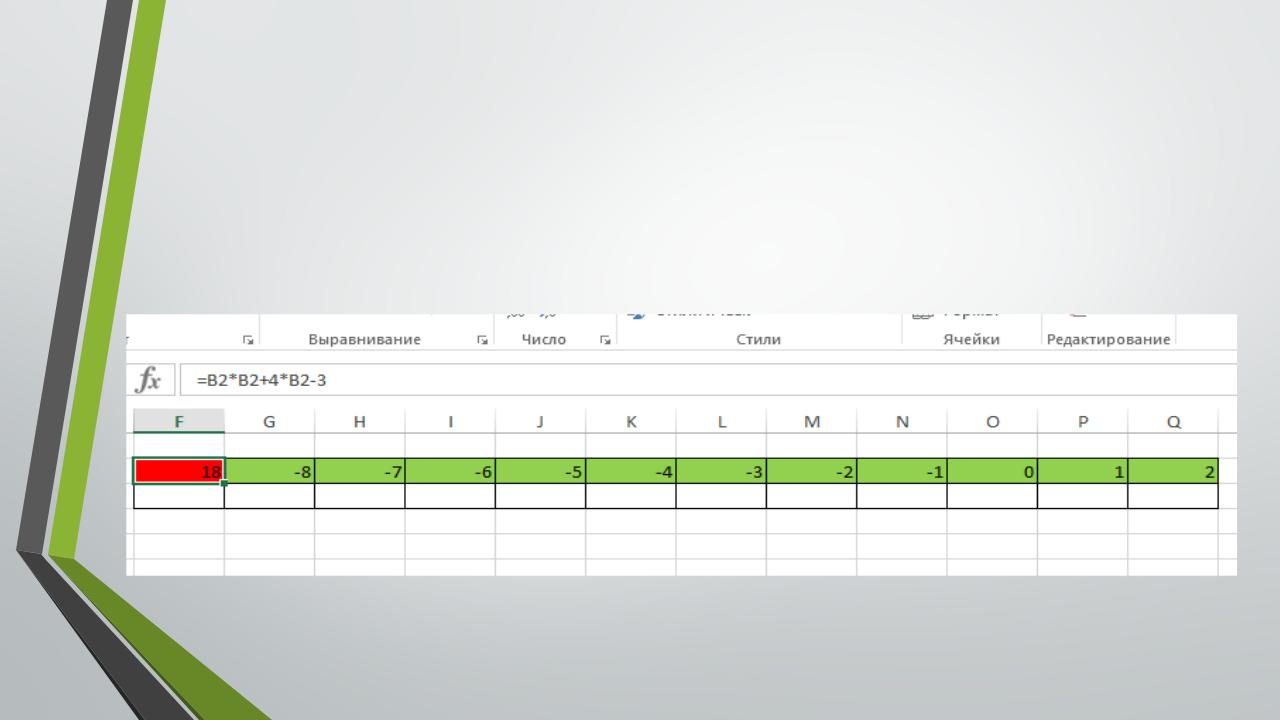
Task: Select the column O header
Action: coord(992,421)
